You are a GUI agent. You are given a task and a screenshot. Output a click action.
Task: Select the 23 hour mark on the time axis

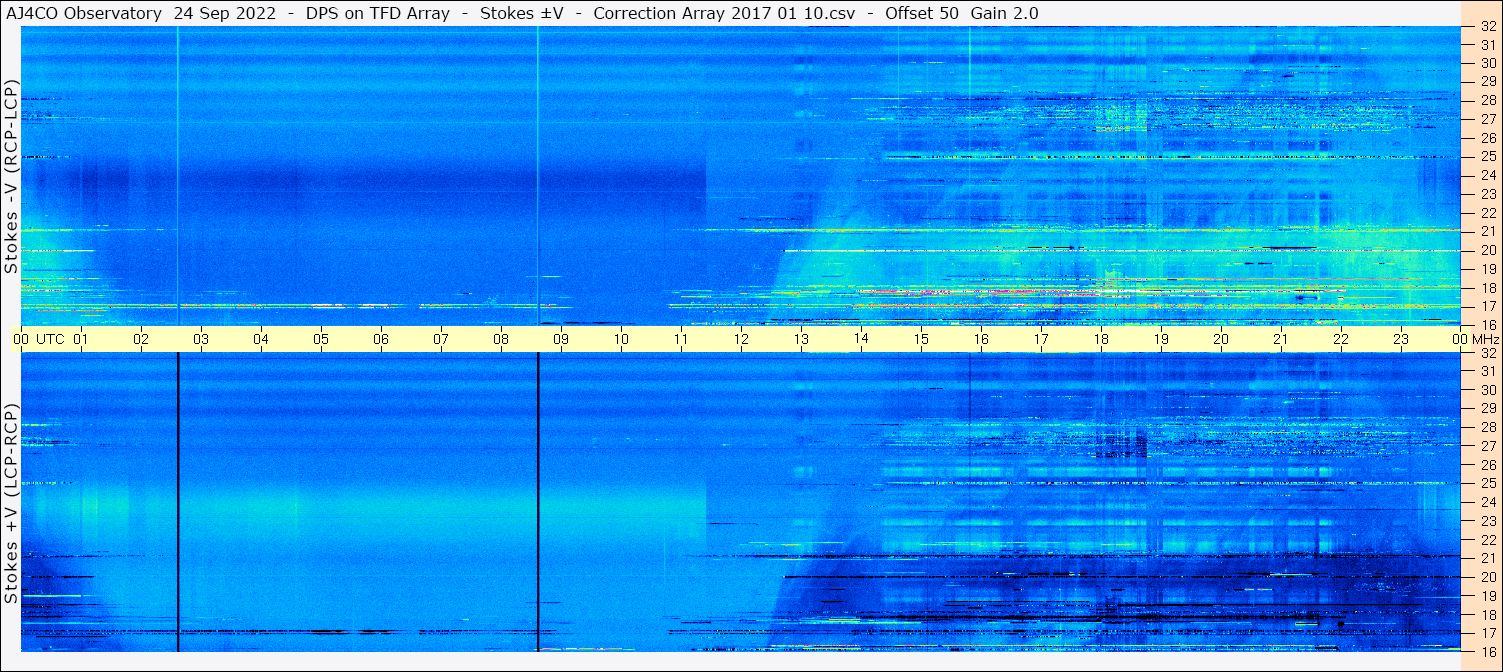1401,339
